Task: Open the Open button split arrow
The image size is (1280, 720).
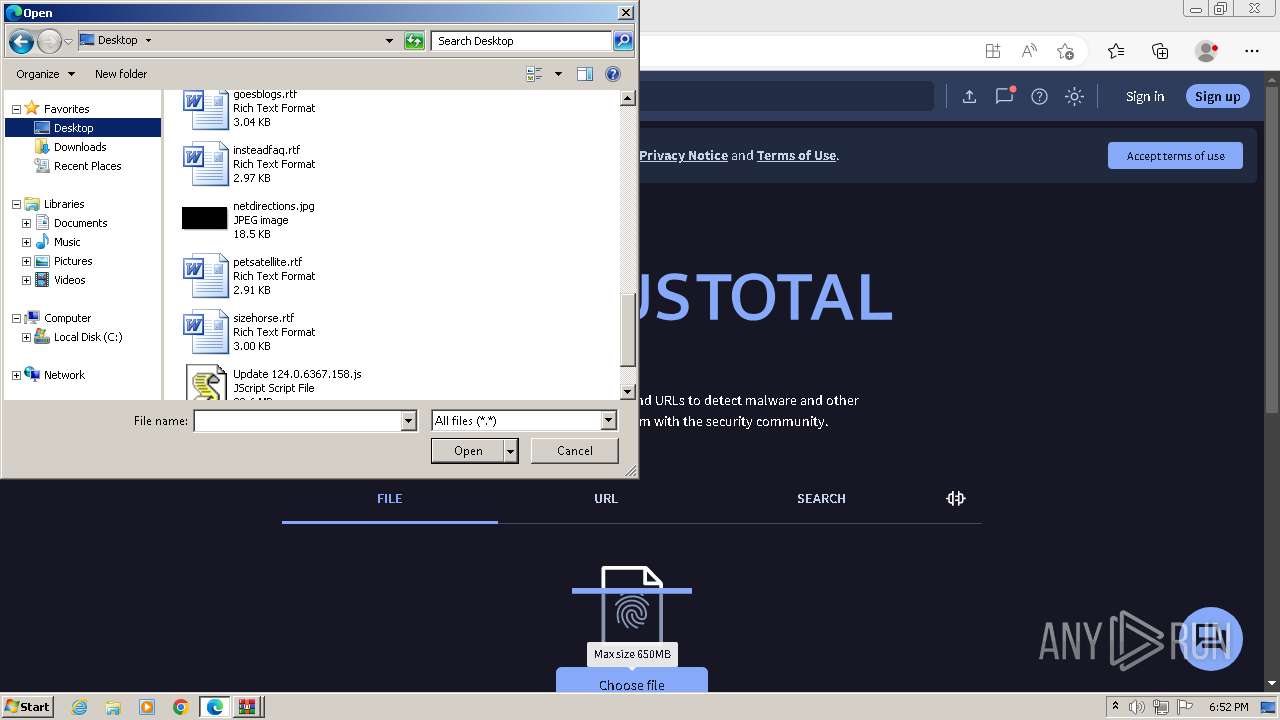Action: 510,451
